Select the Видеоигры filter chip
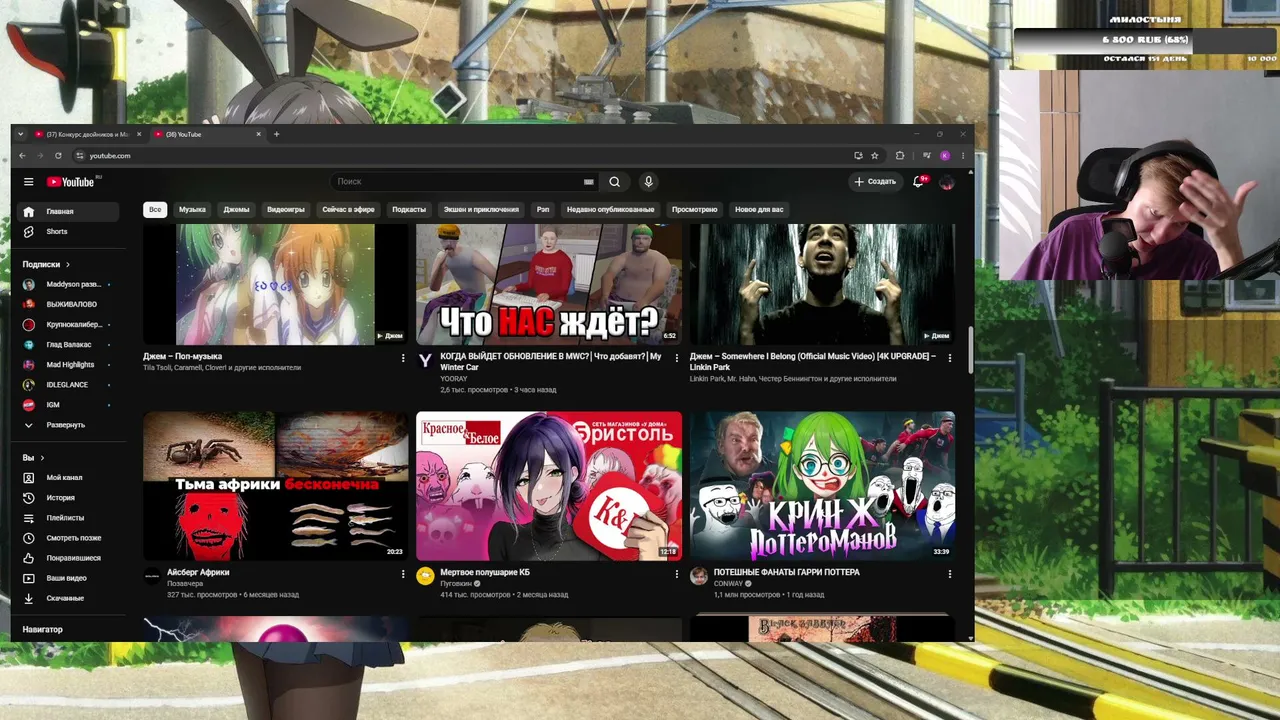The width and height of the screenshot is (1280, 720). 286,210
